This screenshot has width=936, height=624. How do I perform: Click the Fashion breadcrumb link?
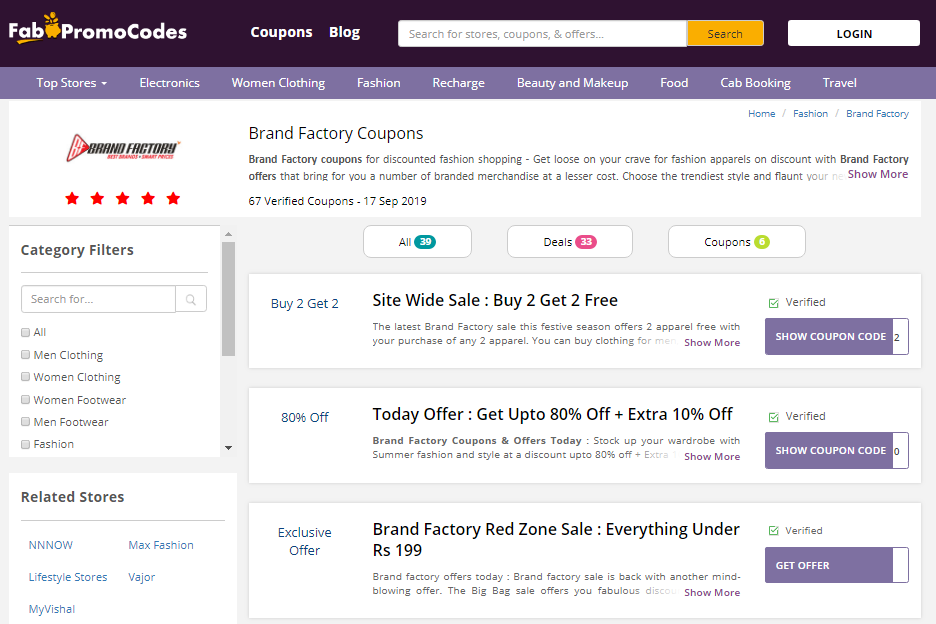tap(810, 113)
